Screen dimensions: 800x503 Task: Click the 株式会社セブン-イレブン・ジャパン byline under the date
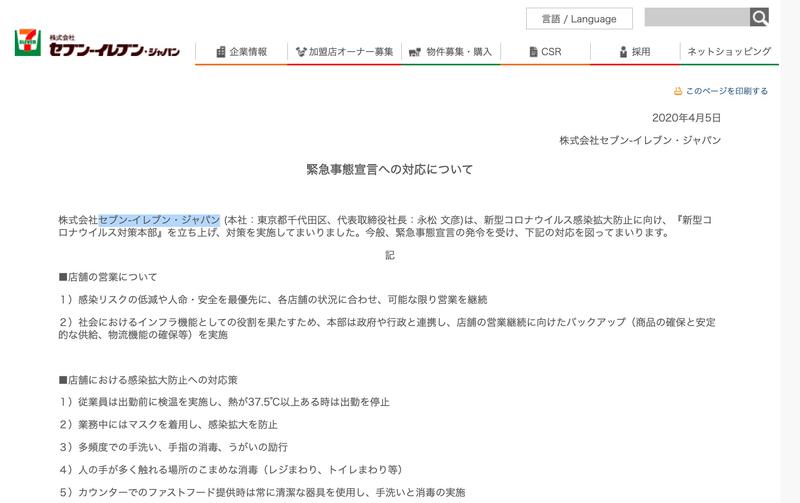(640, 140)
